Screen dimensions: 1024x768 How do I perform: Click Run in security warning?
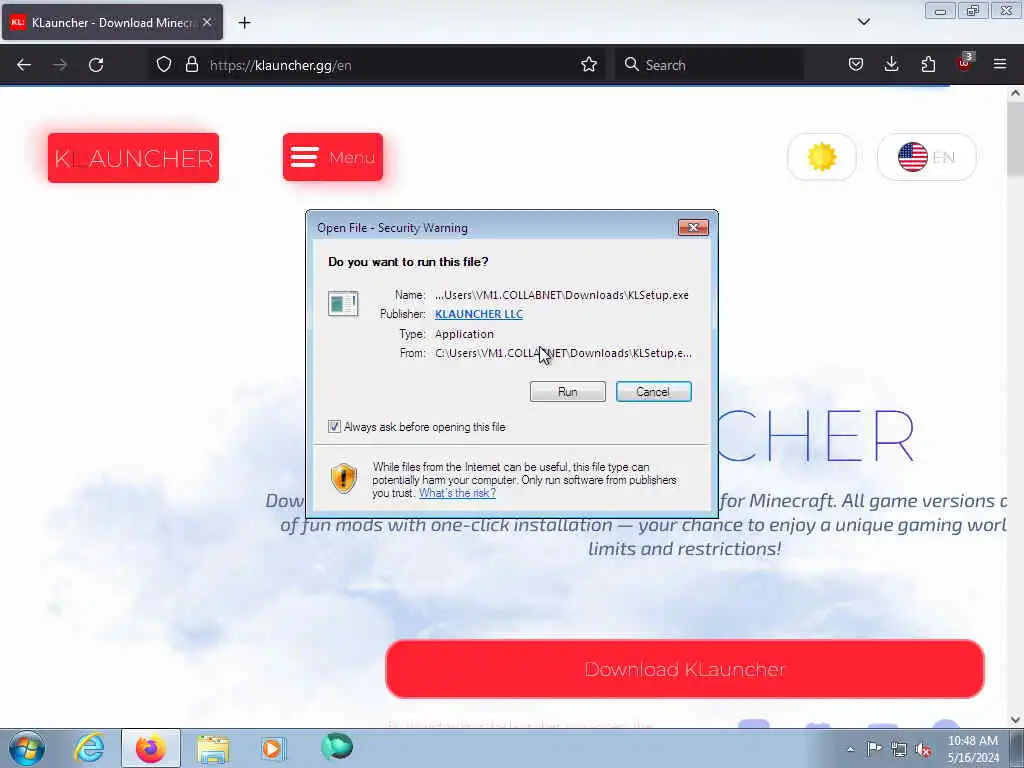point(568,392)
